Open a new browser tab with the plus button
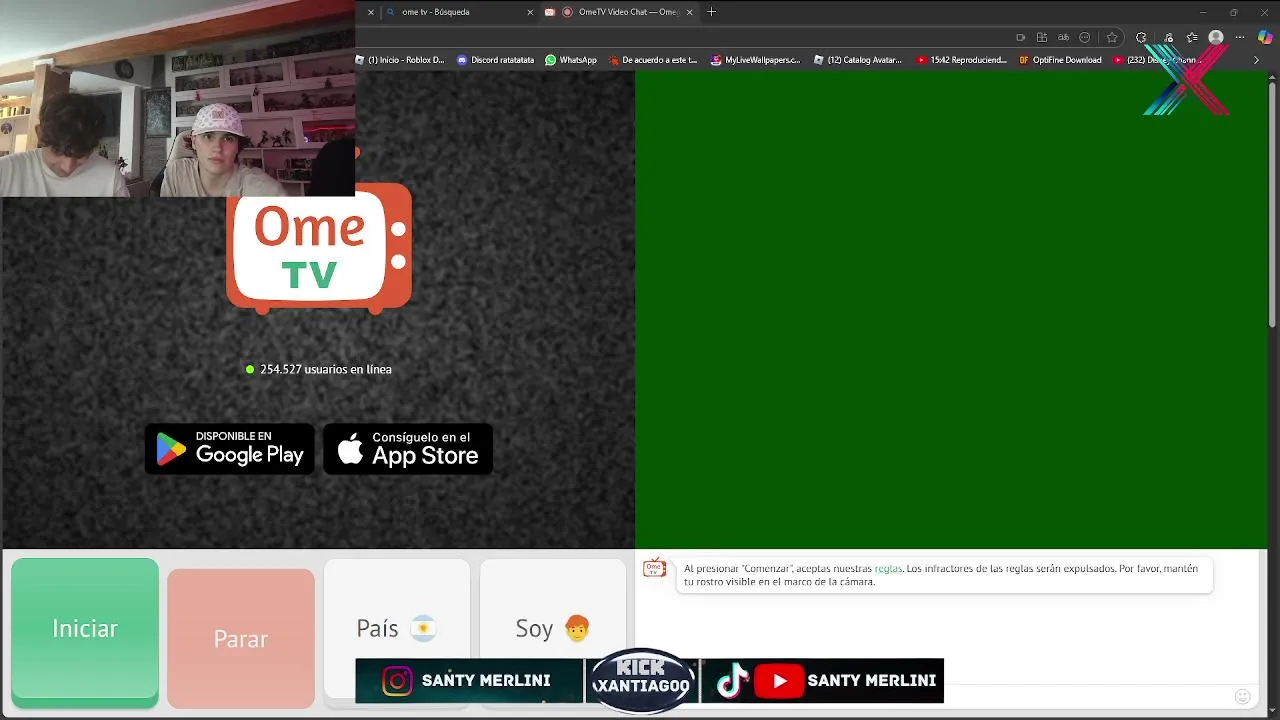This screenshot has width=1280, height=720. pyautogui.click(x=711, y=12)
